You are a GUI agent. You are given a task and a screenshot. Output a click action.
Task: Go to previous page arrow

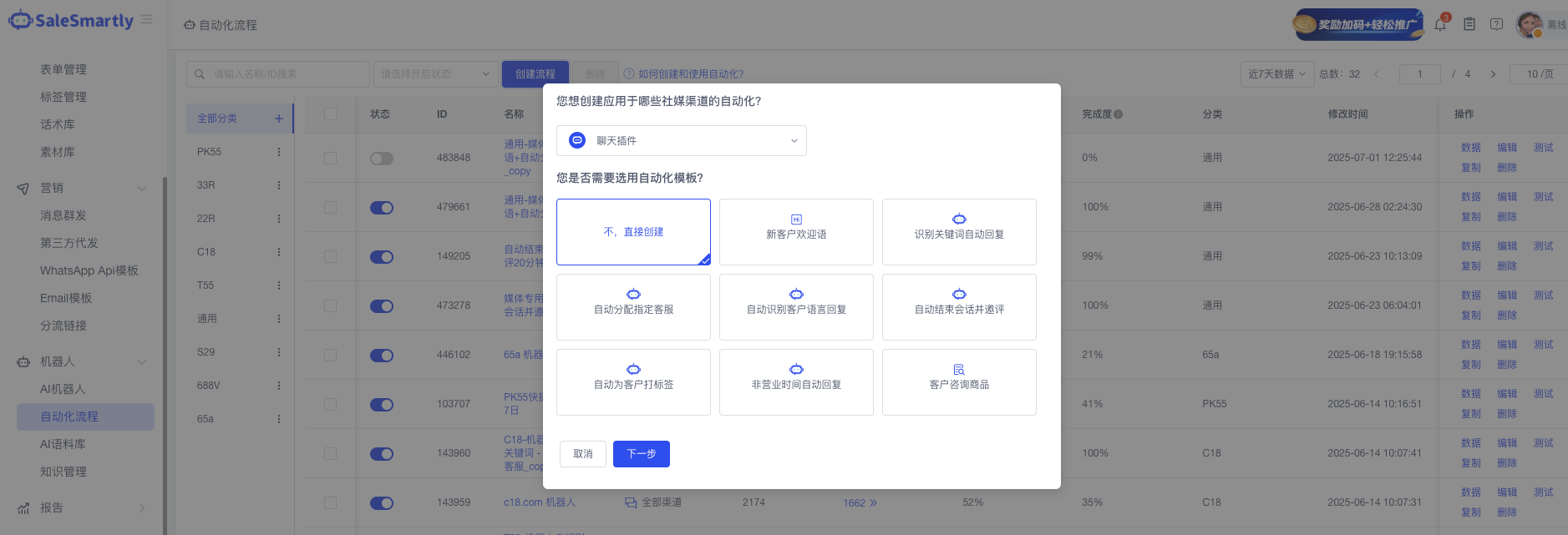click(x=1377, y=74)
